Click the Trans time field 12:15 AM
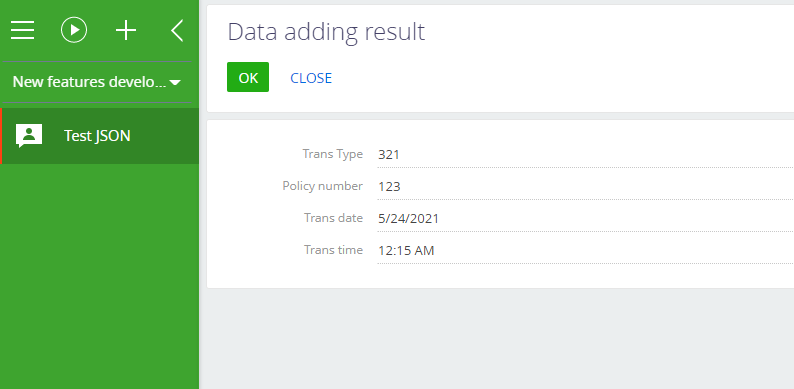Viewport: 794px width, 389px height. 585,250
